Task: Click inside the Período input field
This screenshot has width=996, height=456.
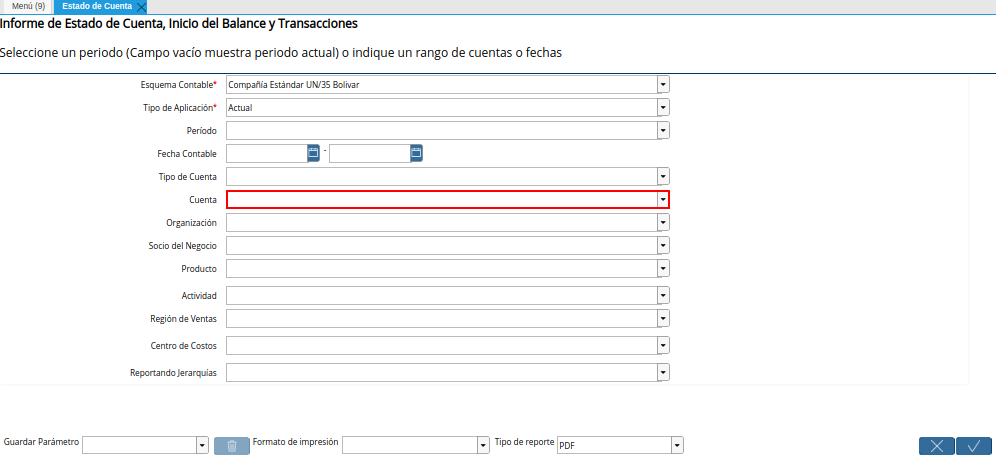Action: pyautogui.click(x=442, y=130)
